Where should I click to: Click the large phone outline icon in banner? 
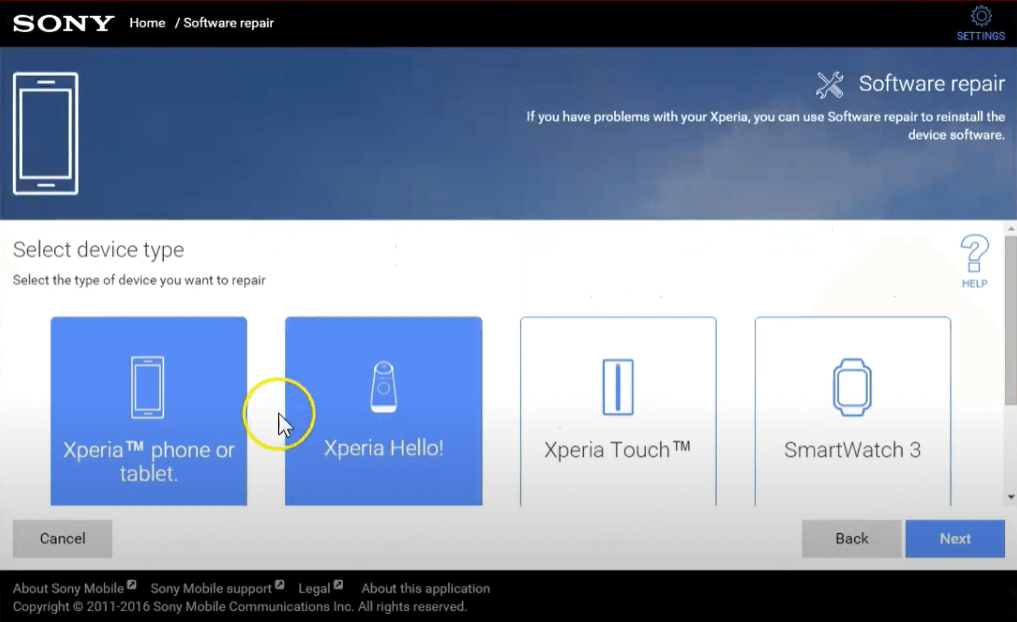coord(45,134)
